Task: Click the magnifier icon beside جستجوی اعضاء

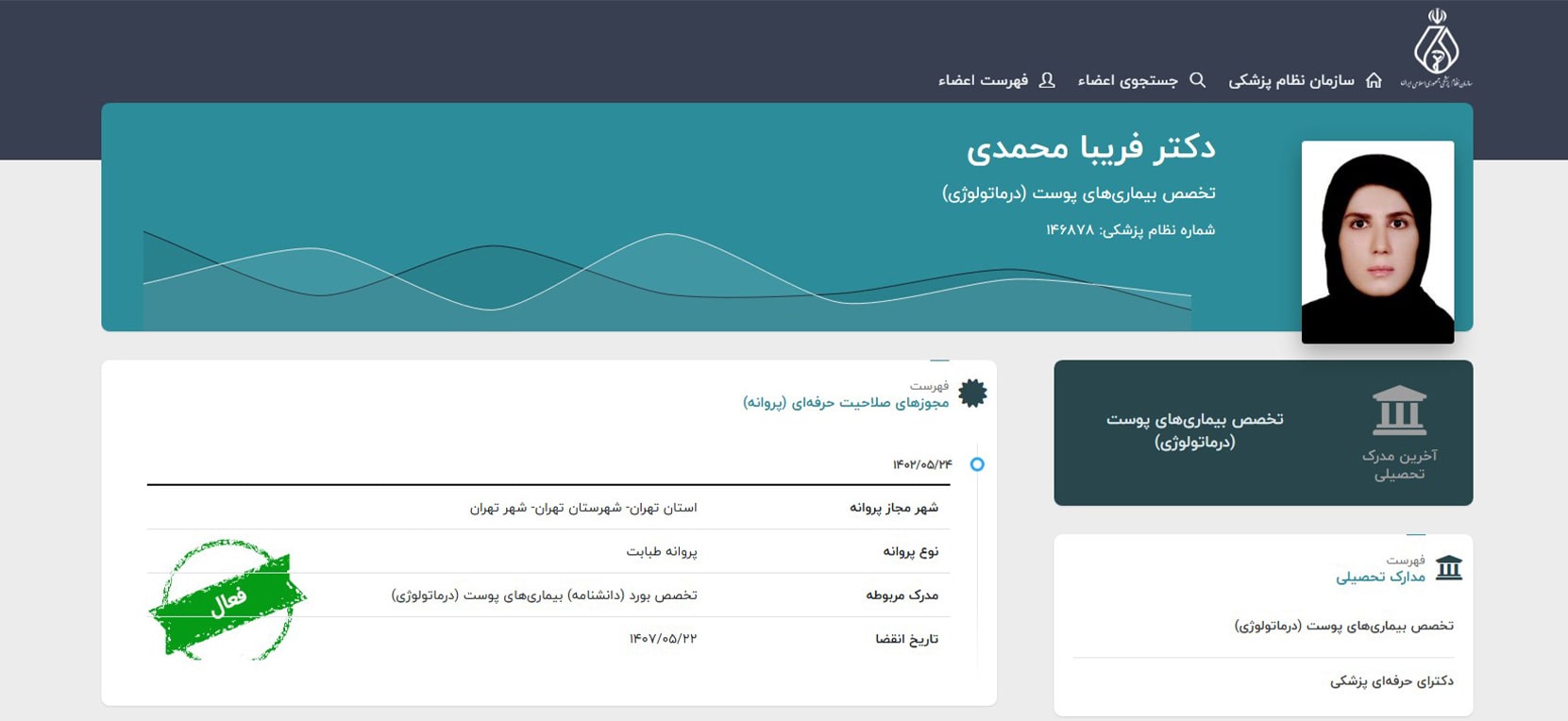Action: coord(1197,80)
